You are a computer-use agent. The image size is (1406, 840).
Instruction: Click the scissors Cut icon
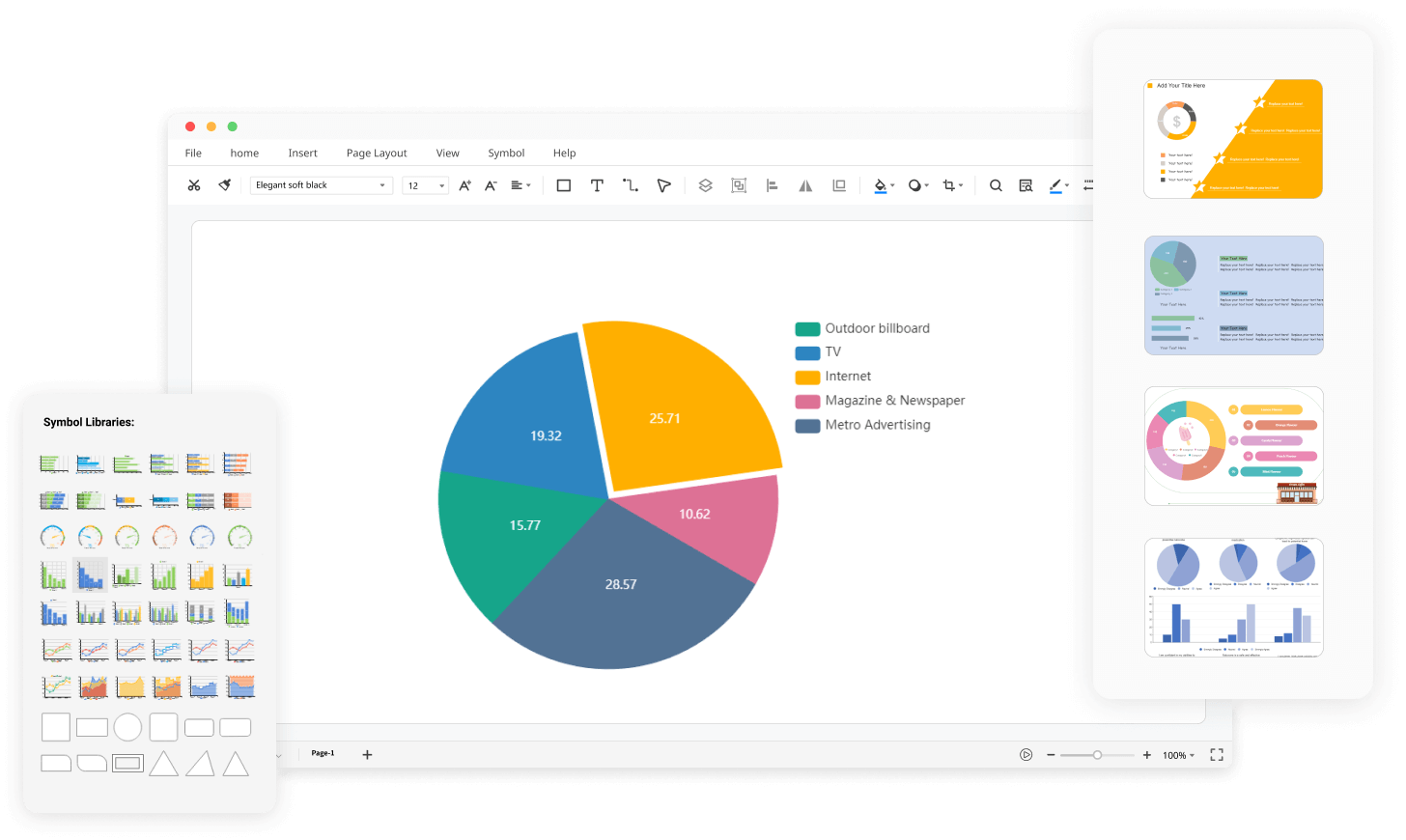coord(194,185)
